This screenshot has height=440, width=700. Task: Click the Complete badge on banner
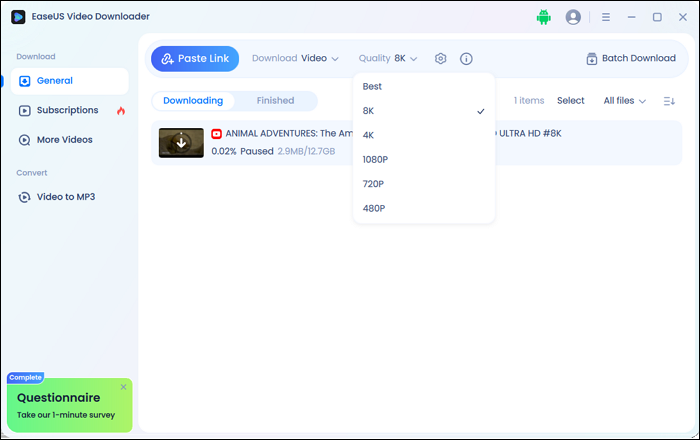click(25, 378)
